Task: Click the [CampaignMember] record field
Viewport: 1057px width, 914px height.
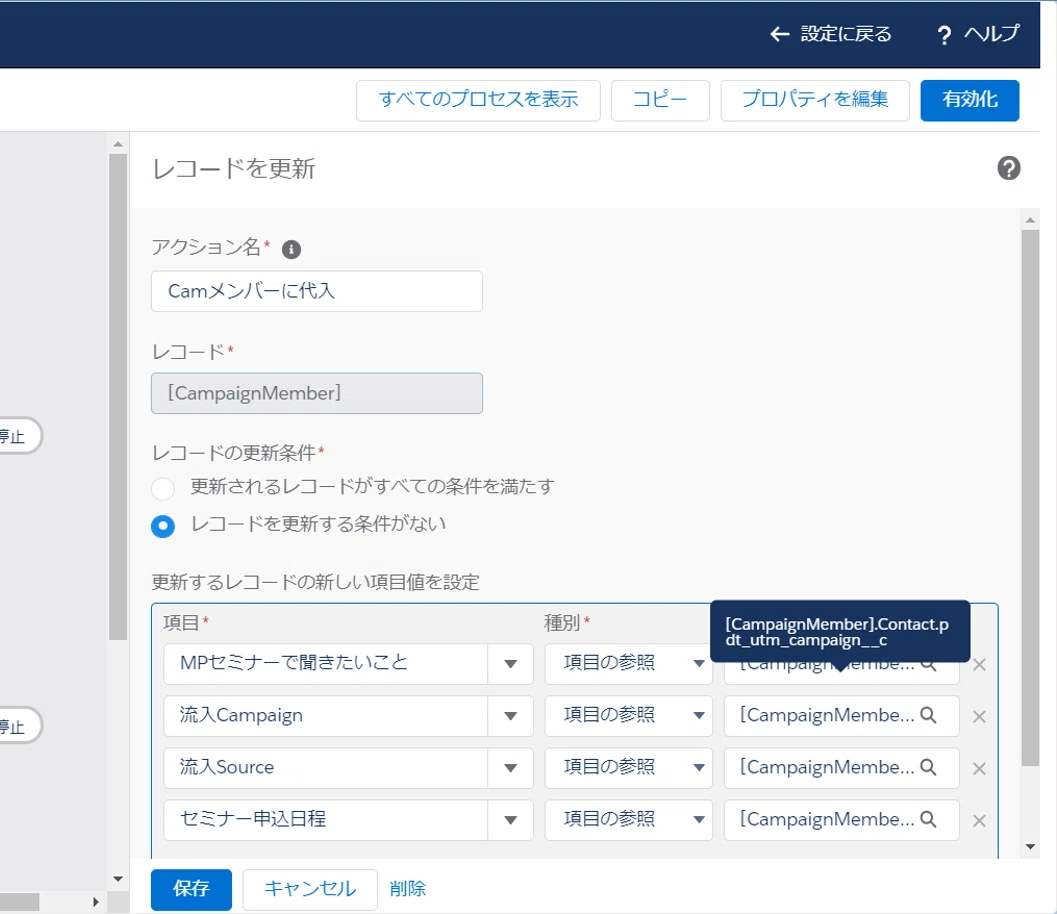Action: (317, 393)
